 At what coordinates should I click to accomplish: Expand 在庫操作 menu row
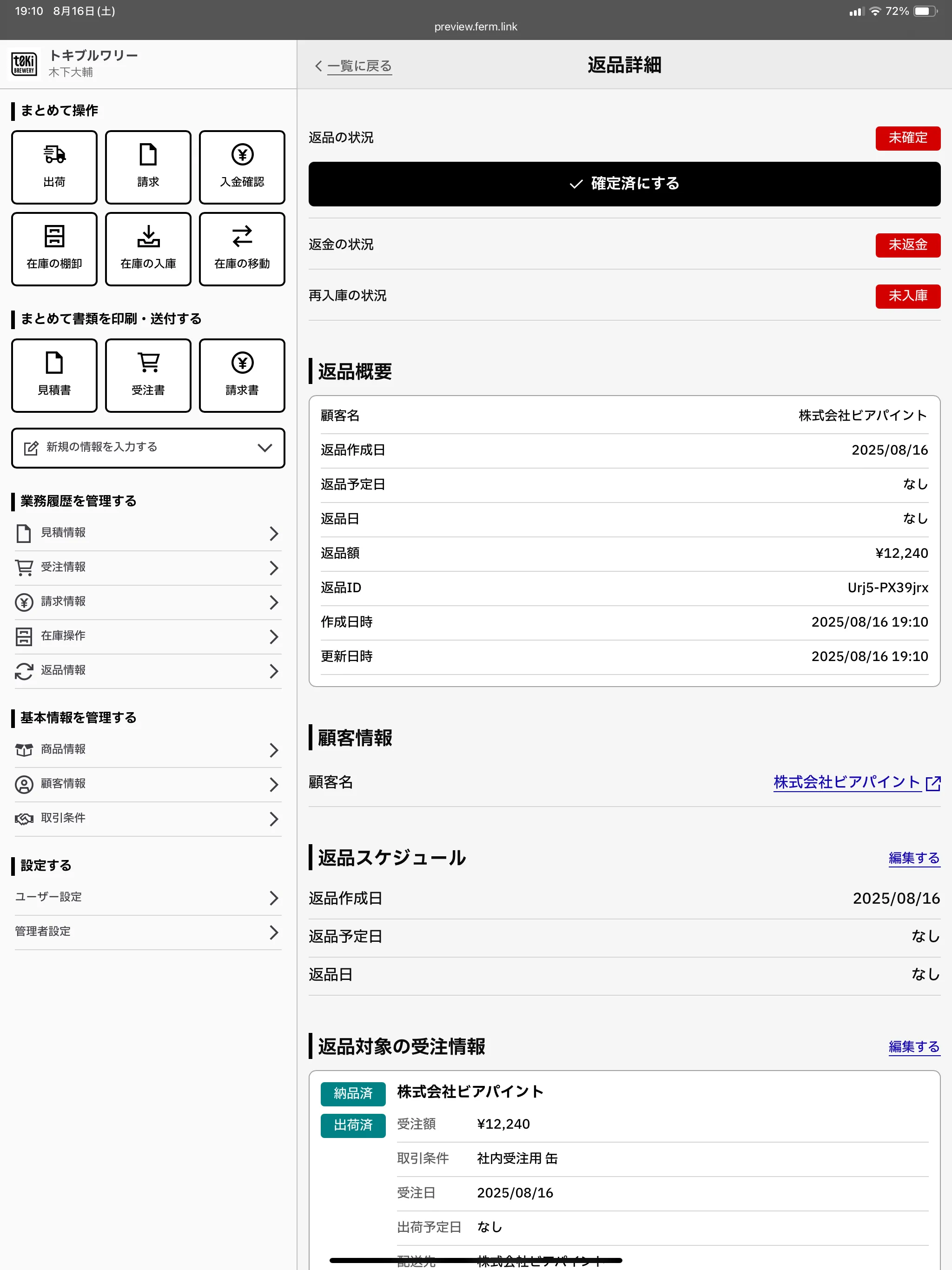(x=147, y=636)
